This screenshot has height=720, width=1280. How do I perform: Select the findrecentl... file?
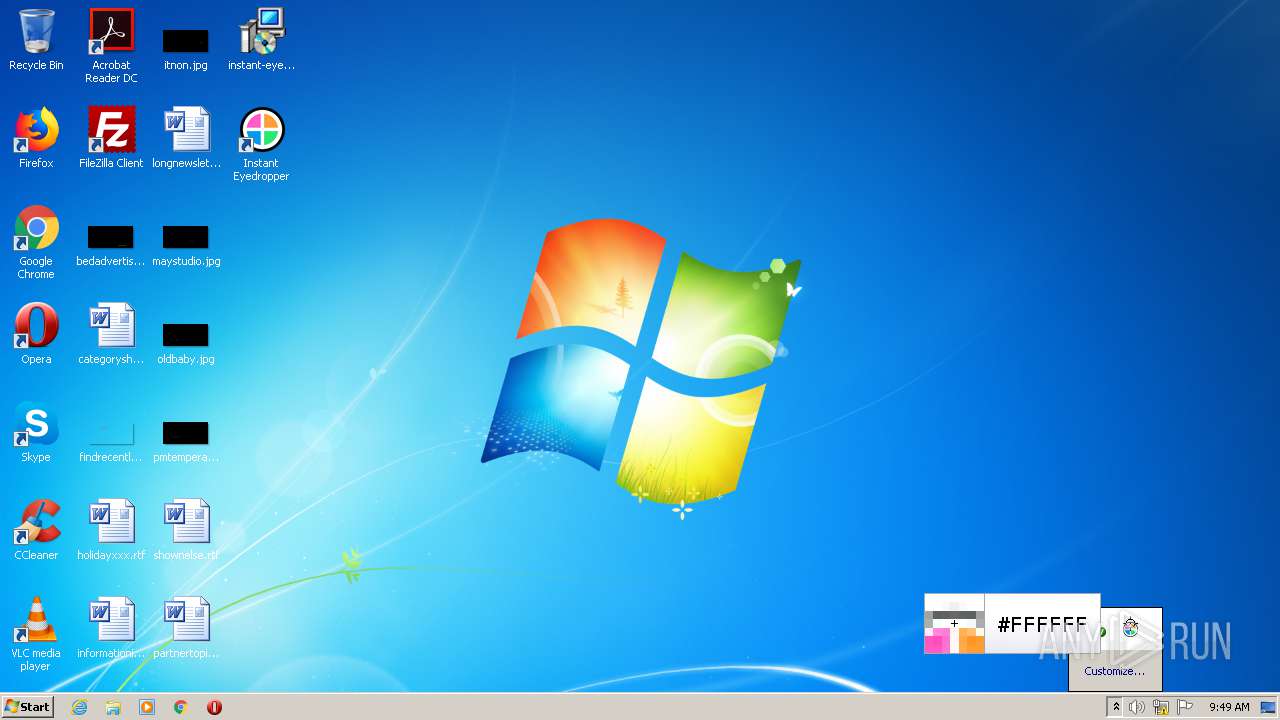pyautogui.click(x=111, y=440)
